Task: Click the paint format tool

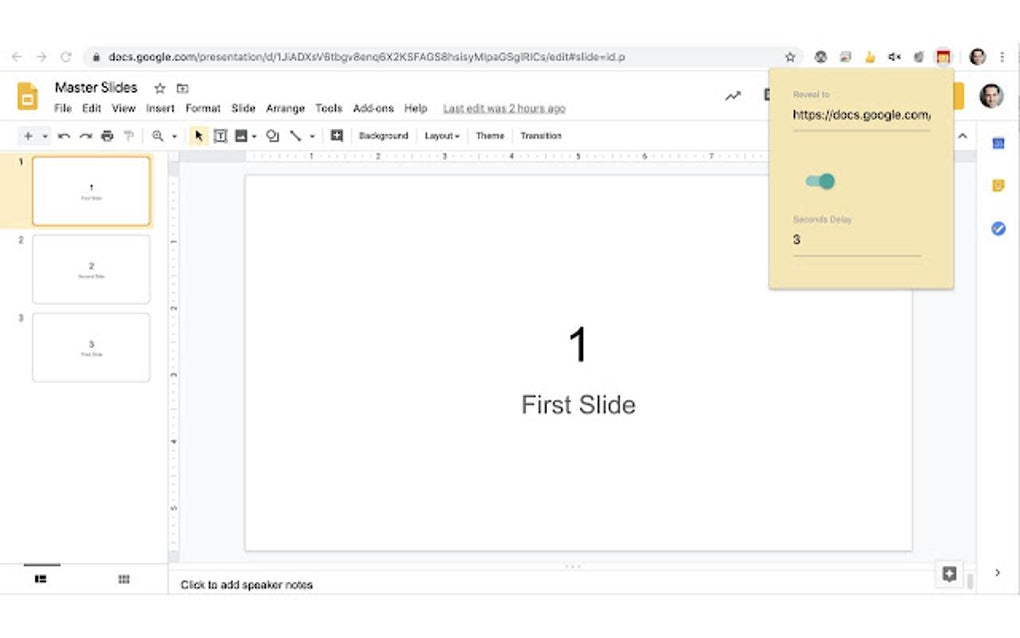Action: 128,135
